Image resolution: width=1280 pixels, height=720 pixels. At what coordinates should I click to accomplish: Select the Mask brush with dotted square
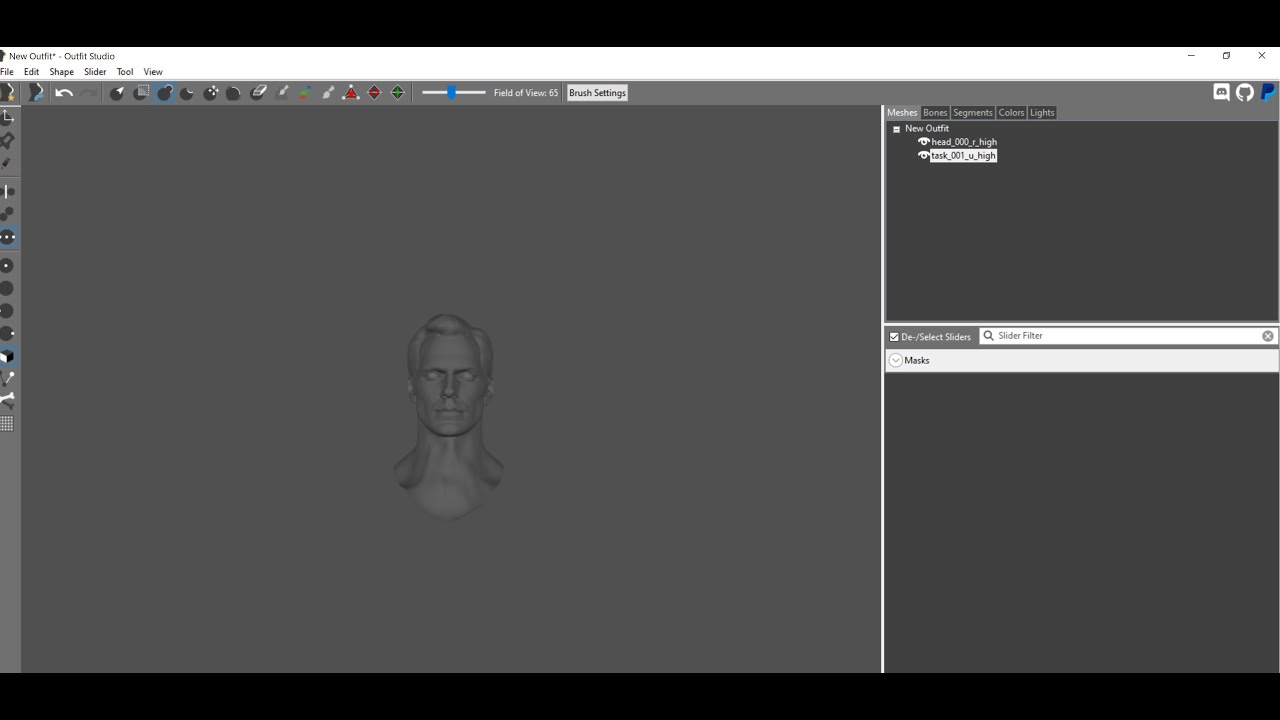(x=141, y=93)
